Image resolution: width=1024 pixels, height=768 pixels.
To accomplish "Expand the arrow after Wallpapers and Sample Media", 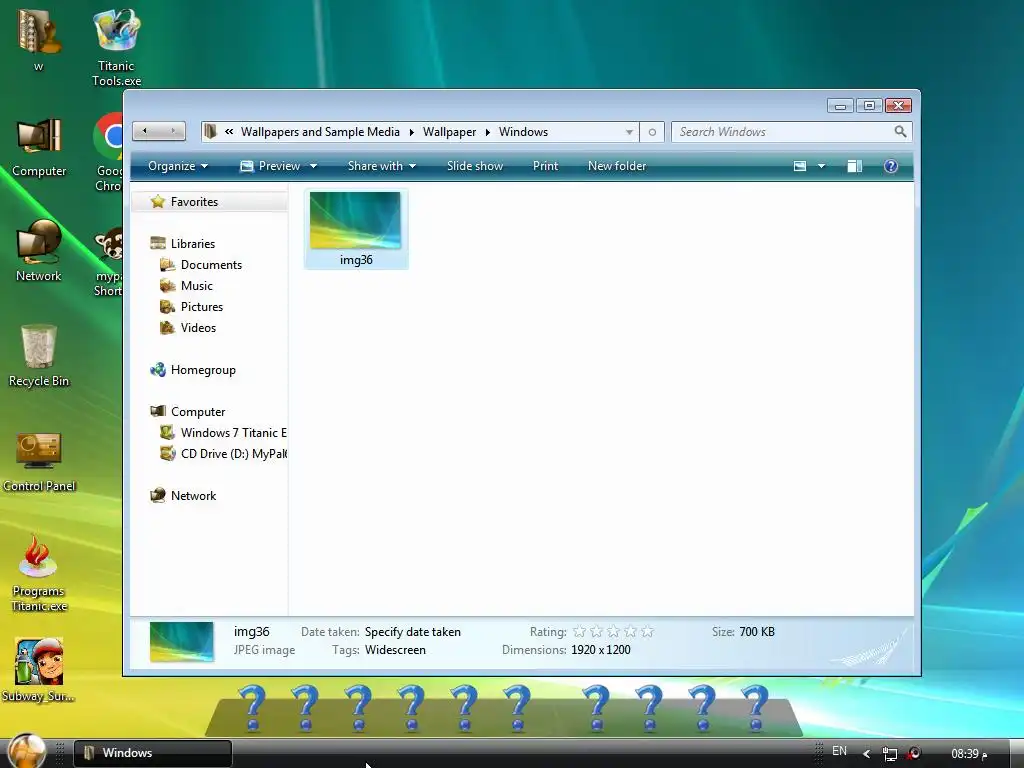I will 411,132.
